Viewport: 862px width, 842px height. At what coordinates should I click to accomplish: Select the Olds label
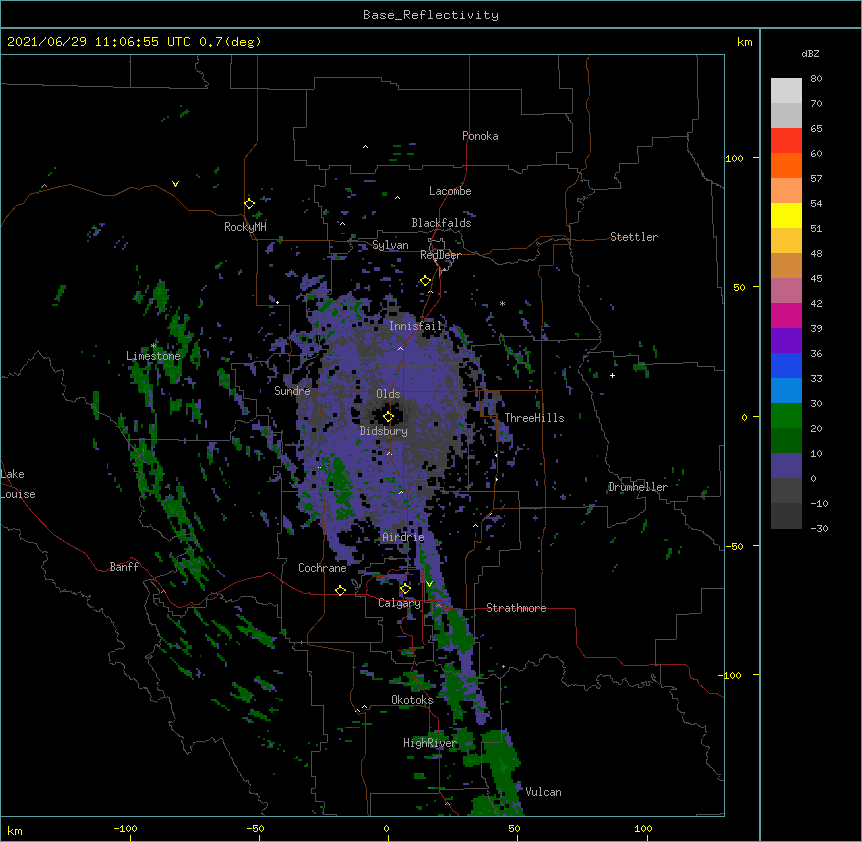(x=388, y=394)
